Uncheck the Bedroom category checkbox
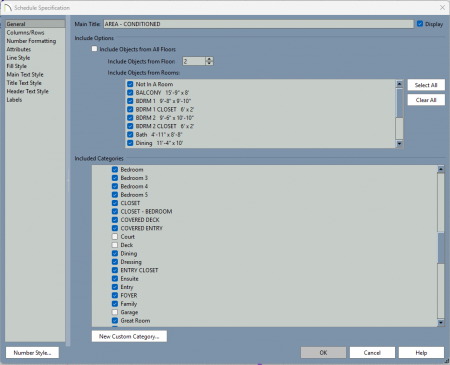This screenshot has width=450, height=365. click(x=115, y=169)
